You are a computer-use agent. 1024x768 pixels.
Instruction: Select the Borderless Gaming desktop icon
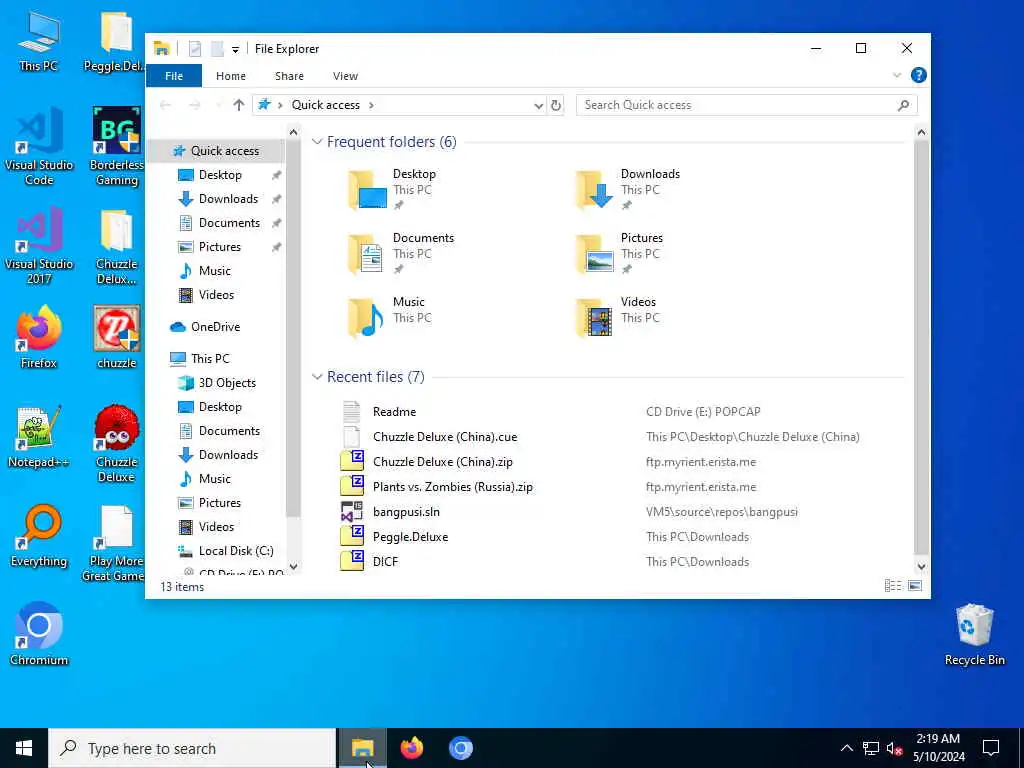pos(116,146)
